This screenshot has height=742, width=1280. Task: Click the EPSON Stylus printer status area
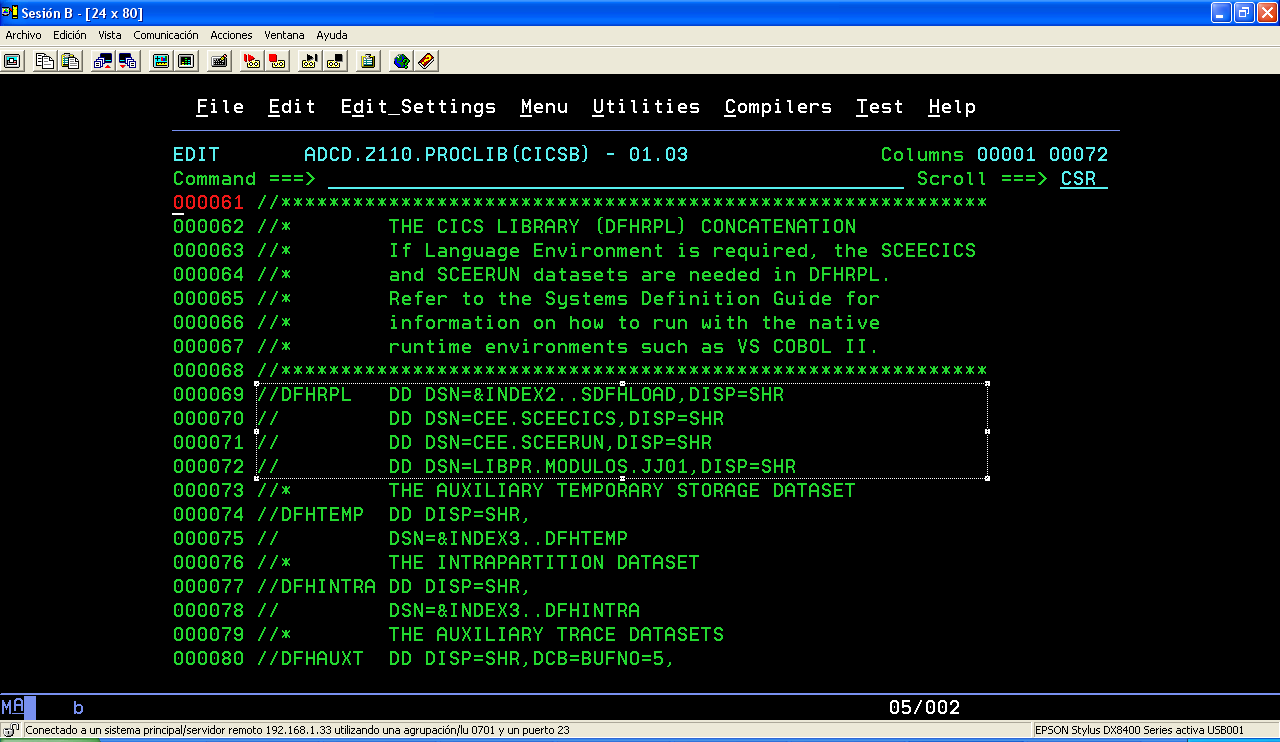click(1138, 730)
